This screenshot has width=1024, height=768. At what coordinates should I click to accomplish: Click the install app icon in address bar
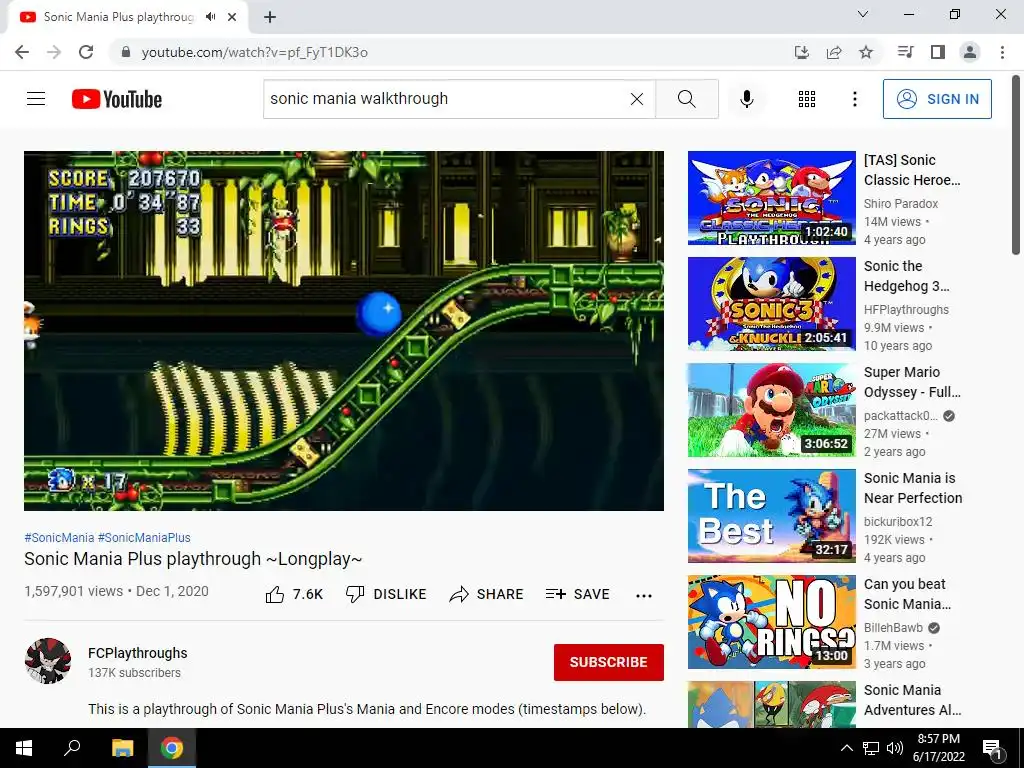802,52
